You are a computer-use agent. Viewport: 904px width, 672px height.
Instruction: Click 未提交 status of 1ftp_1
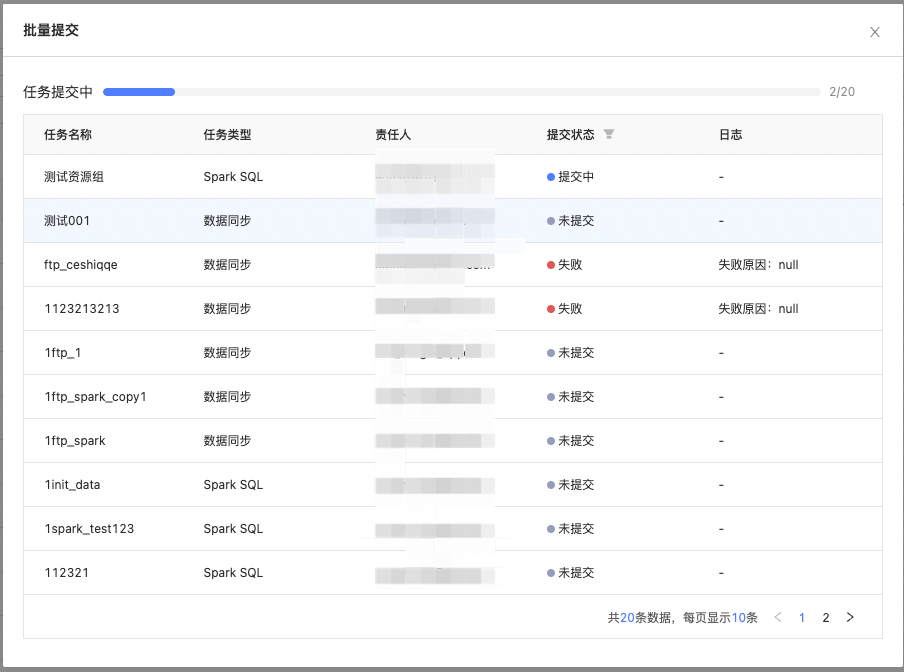570,353
